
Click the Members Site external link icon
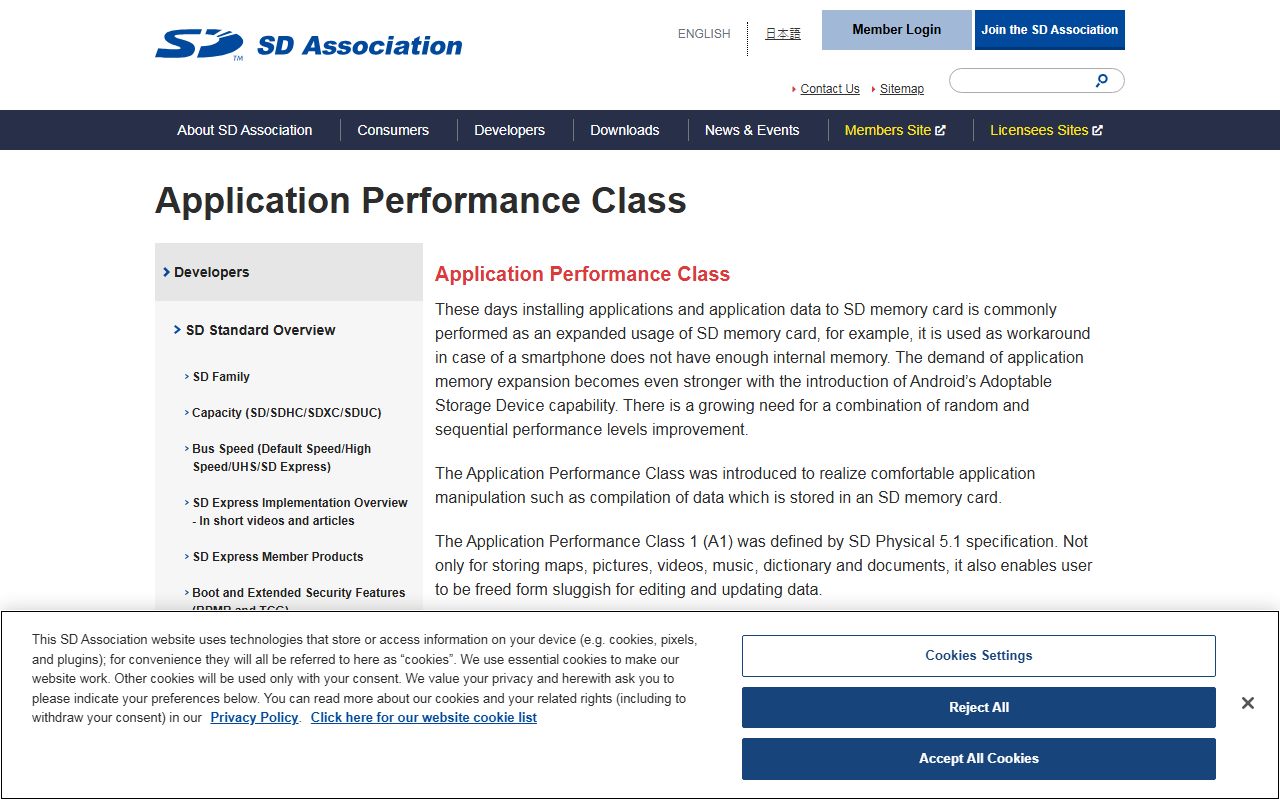click(940, 130)
